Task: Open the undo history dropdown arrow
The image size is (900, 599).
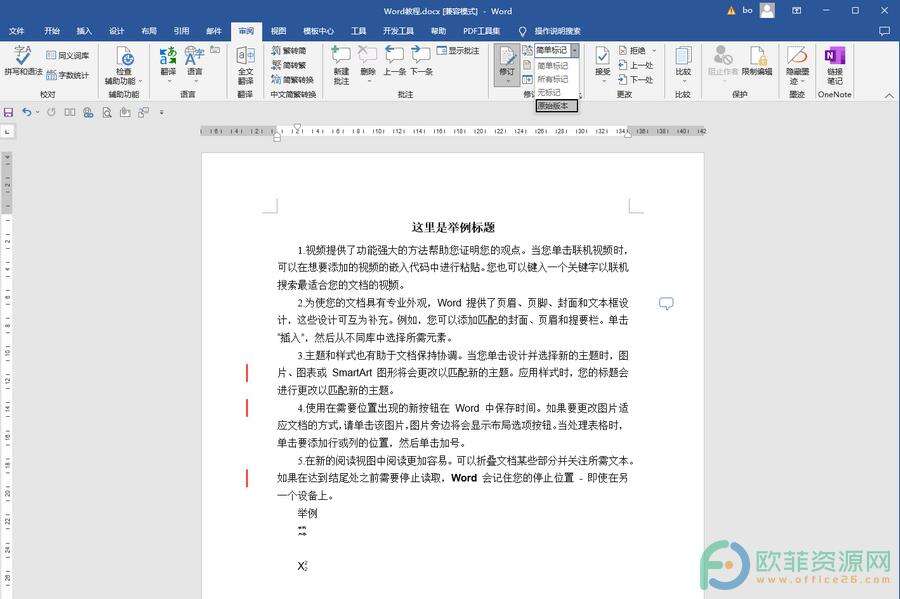Action: (38, 112)
